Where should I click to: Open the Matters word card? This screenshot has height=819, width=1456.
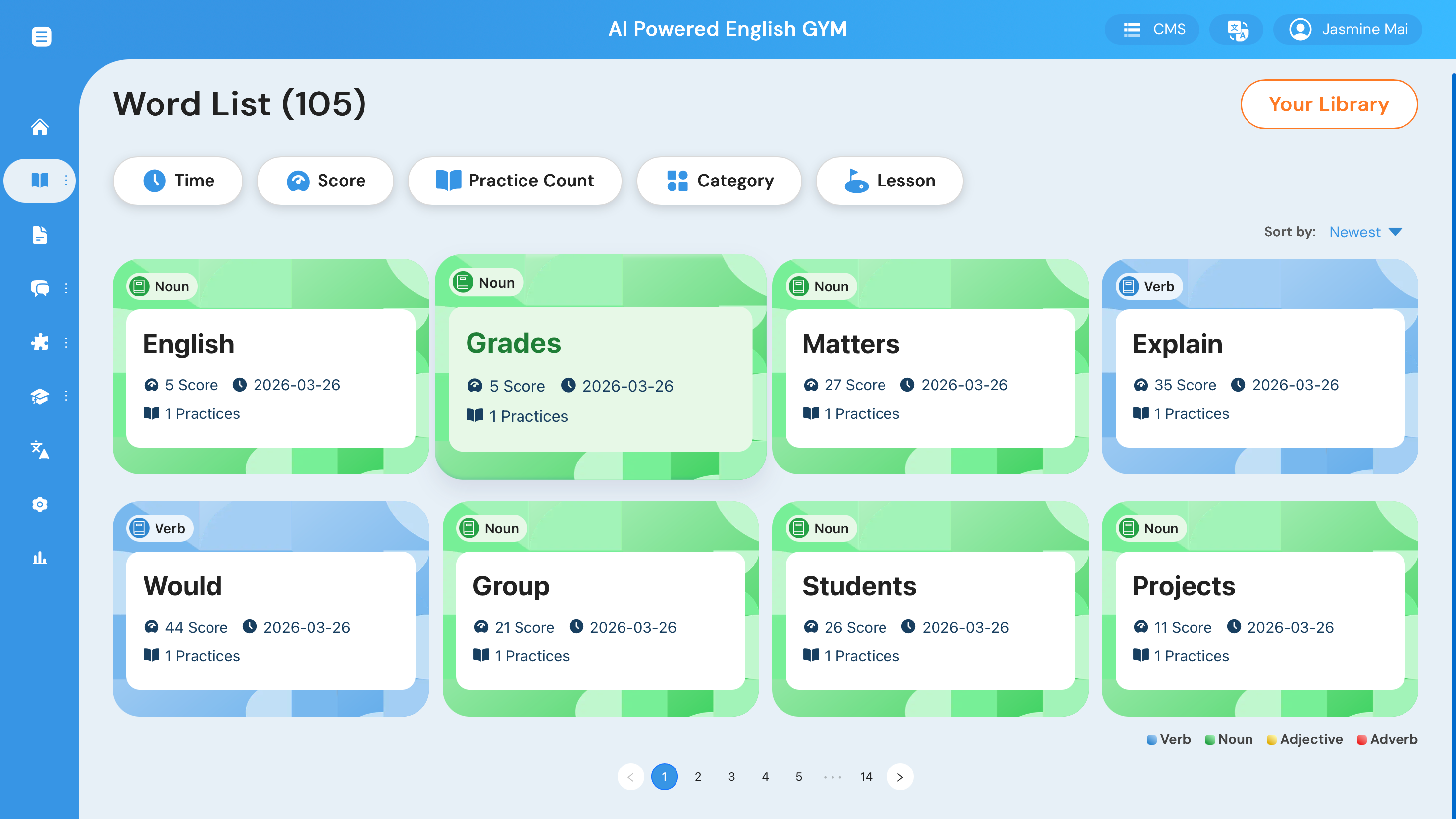[x=930, y=366]
